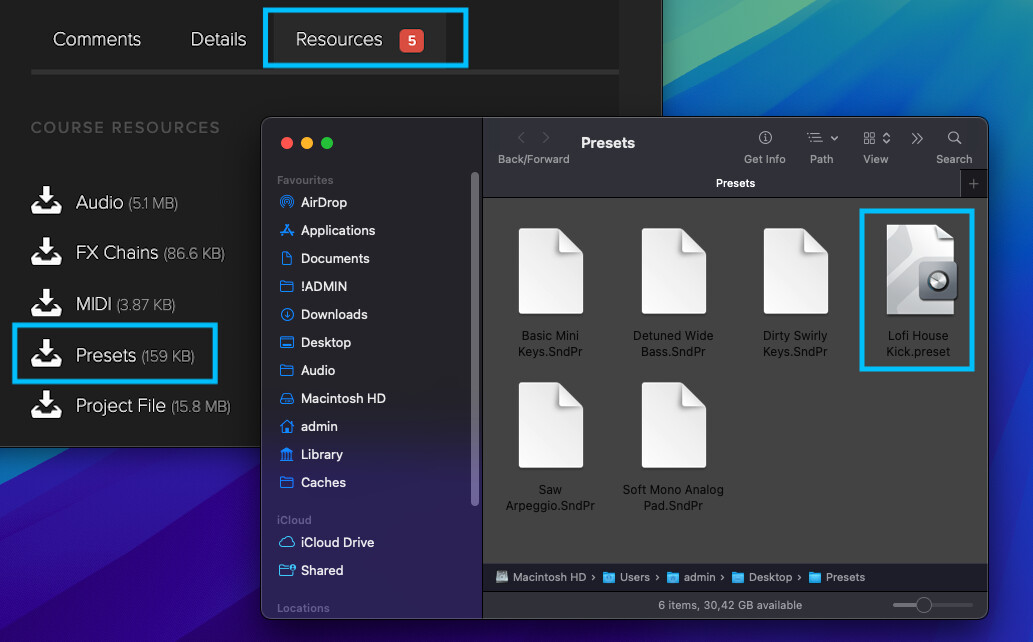
Task: Click the MIDI download icon
Action: click(46, 303)
